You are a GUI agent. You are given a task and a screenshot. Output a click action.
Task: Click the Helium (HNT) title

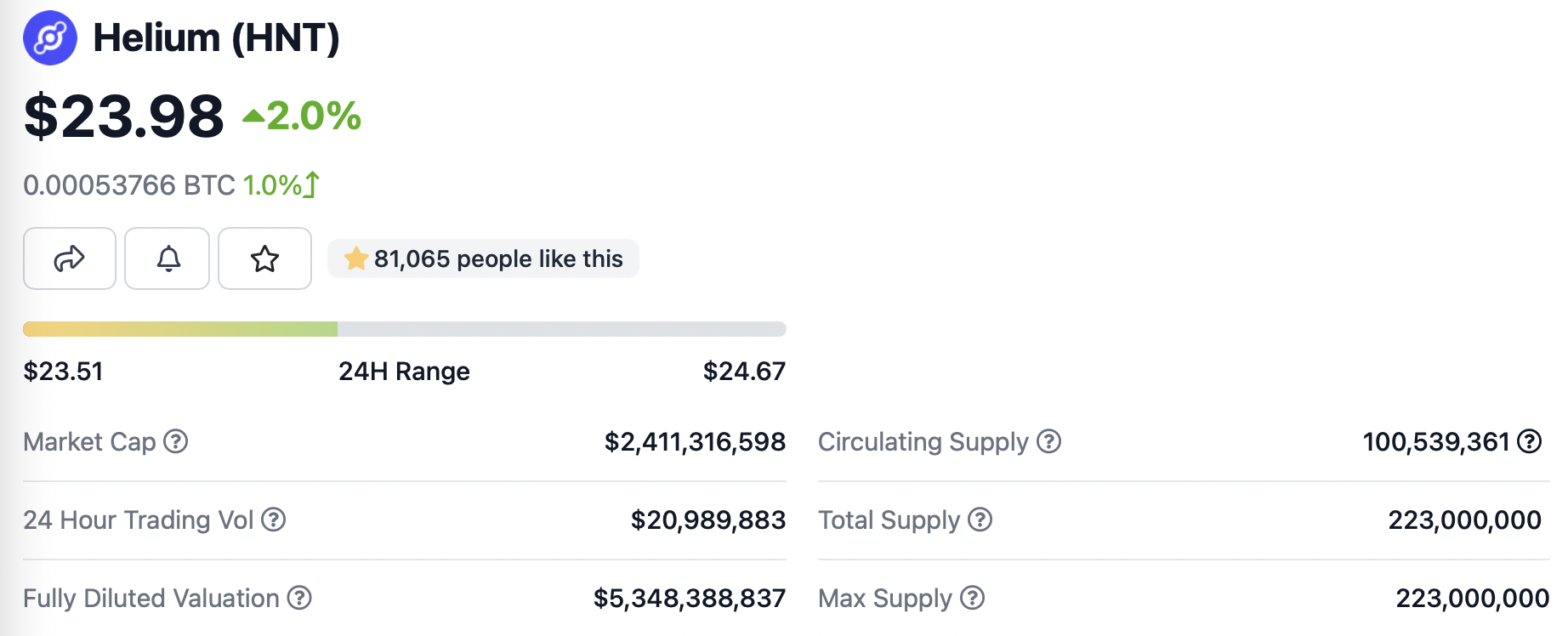point(216,38)
